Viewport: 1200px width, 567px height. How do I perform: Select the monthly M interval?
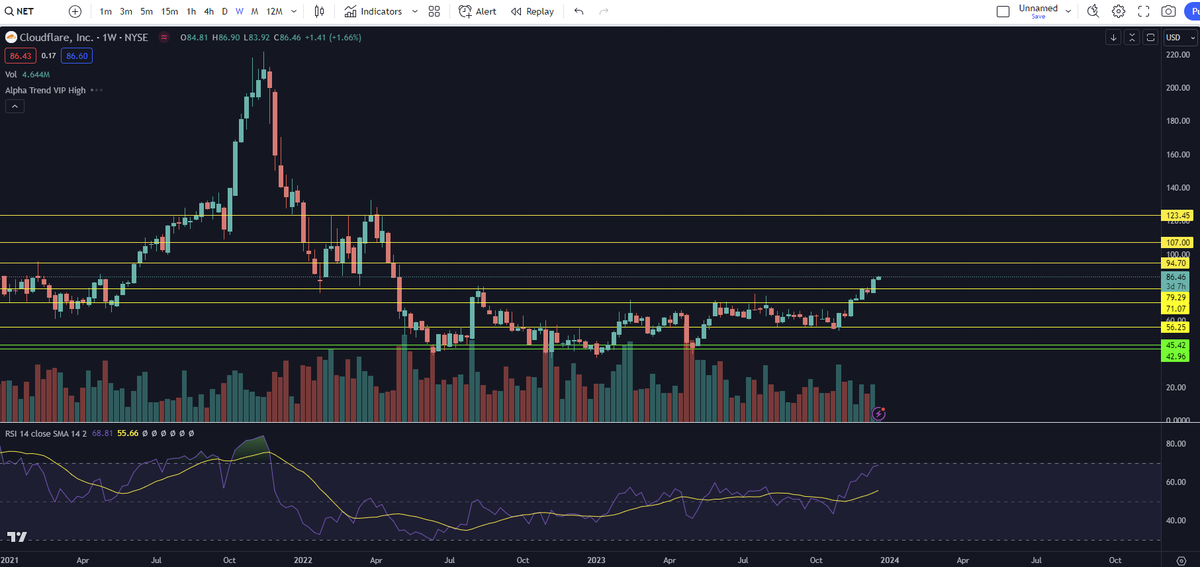tap(254, 11)
